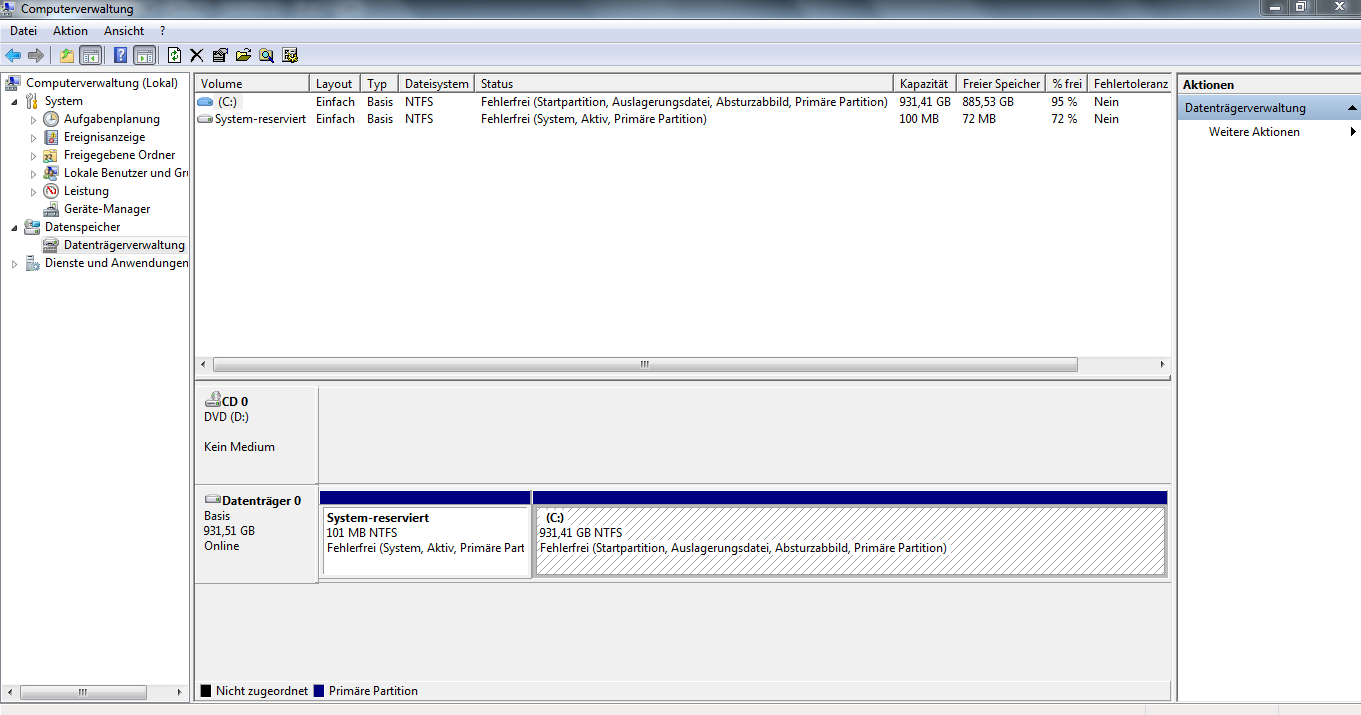Sort by the Freier Speicher column header
This screenshot has height=715, width=1361.
pyautogui.click(x=1001, y=84)
